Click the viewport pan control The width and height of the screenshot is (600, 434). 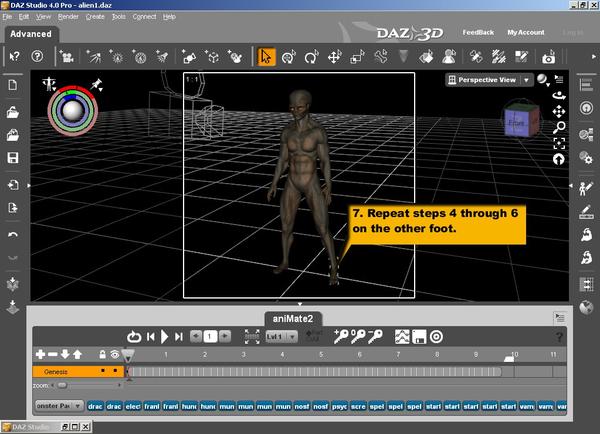pyautogui.click(x=559, y=112)
